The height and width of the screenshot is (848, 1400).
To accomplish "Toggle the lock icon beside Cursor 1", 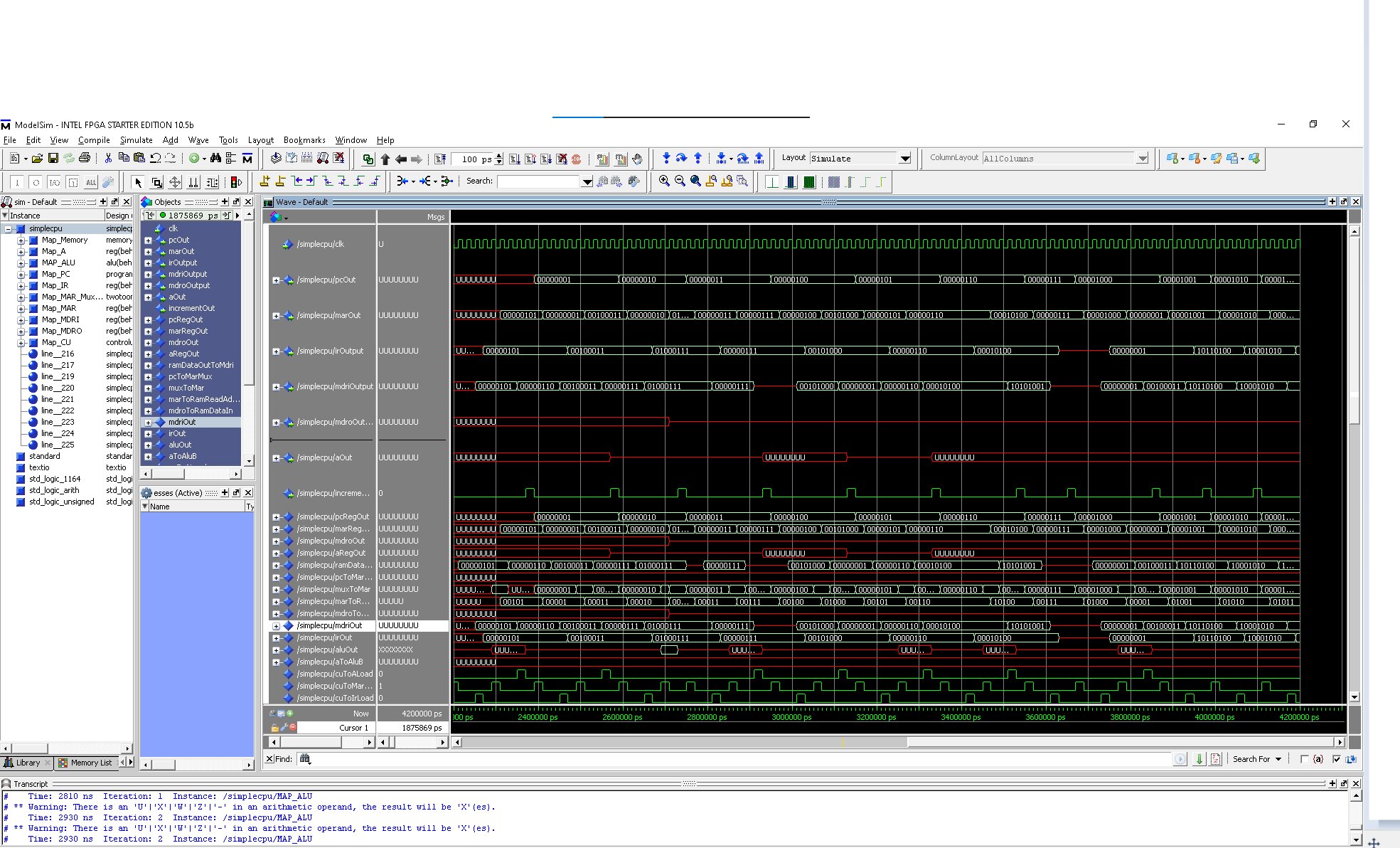I will pos(274,727).
